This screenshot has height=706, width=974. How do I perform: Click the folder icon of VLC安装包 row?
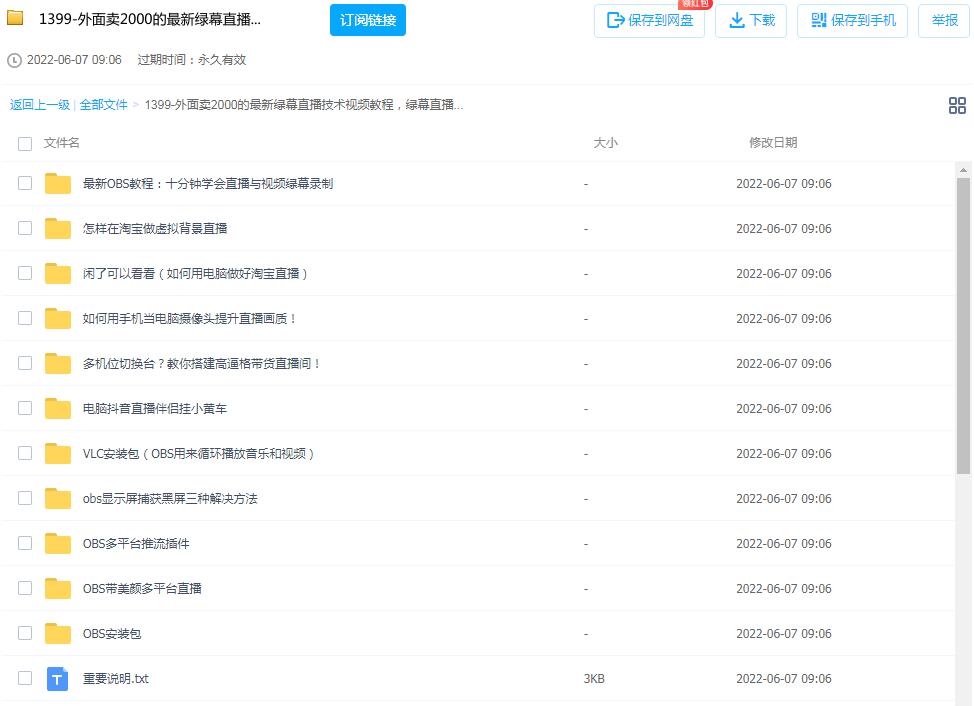[x=58, y=453]
